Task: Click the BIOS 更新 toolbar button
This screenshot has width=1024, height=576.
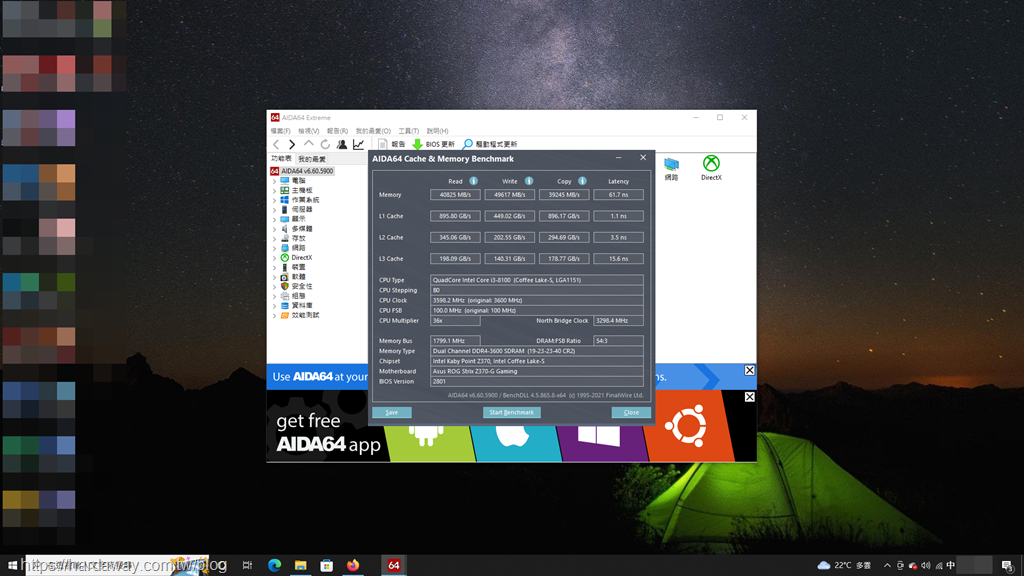Action: (434, 144)
